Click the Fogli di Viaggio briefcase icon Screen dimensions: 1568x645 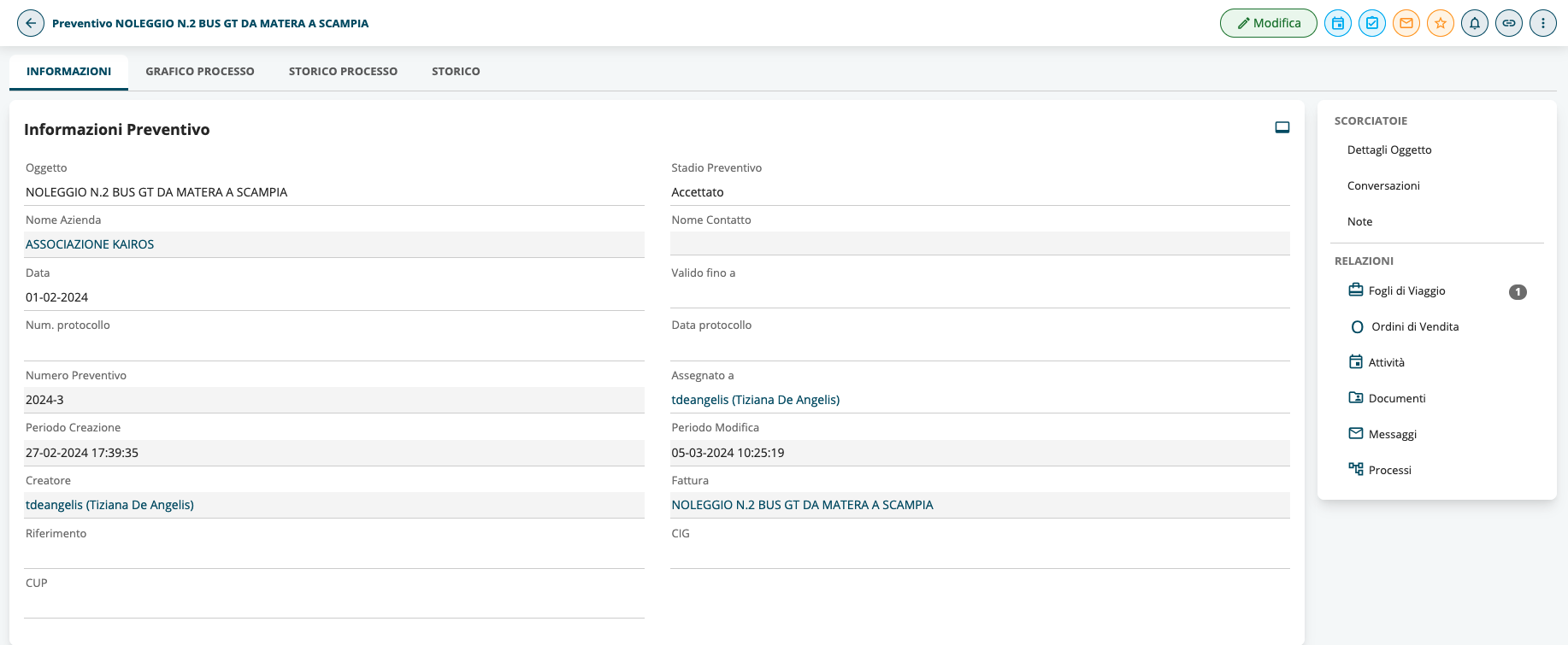coord(1356,290)
